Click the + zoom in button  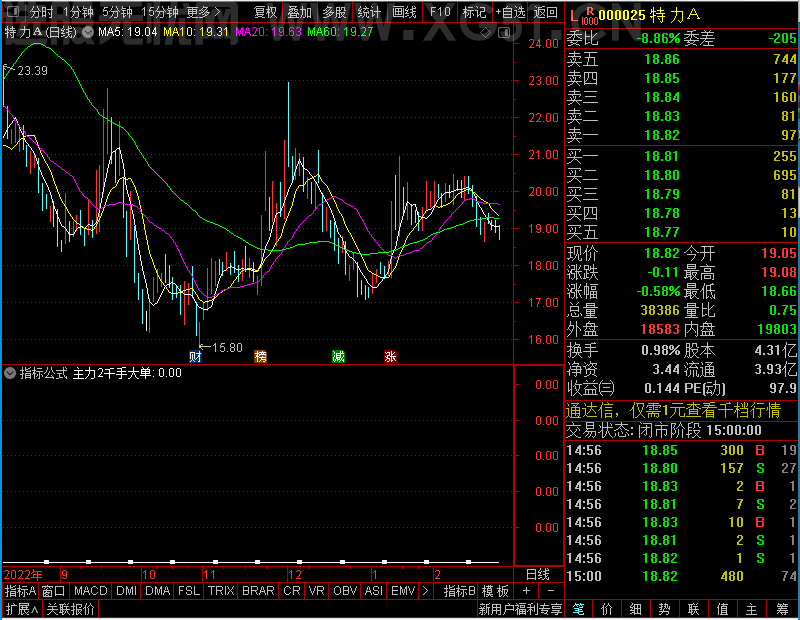527,591
